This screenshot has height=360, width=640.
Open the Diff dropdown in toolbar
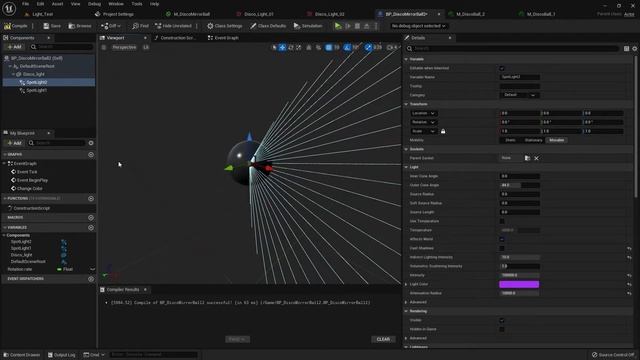coord(111,26)
